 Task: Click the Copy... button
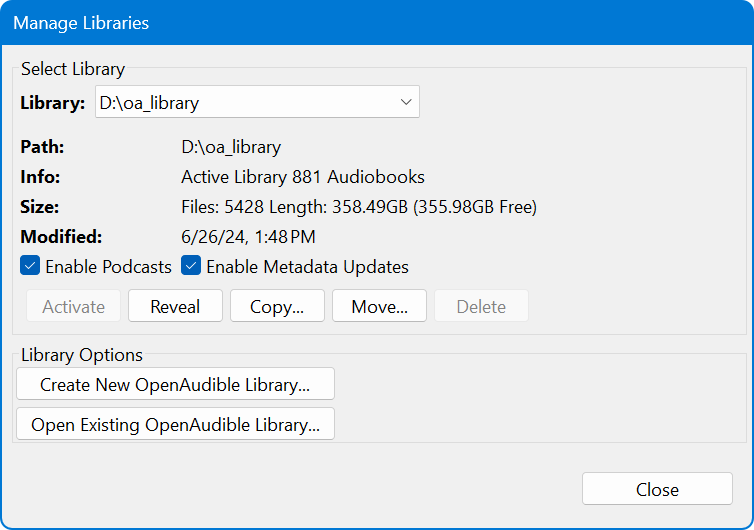click(277, 306)
